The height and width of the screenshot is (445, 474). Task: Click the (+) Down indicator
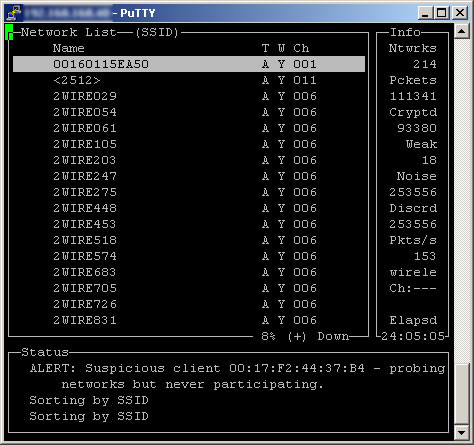(318, 336)
